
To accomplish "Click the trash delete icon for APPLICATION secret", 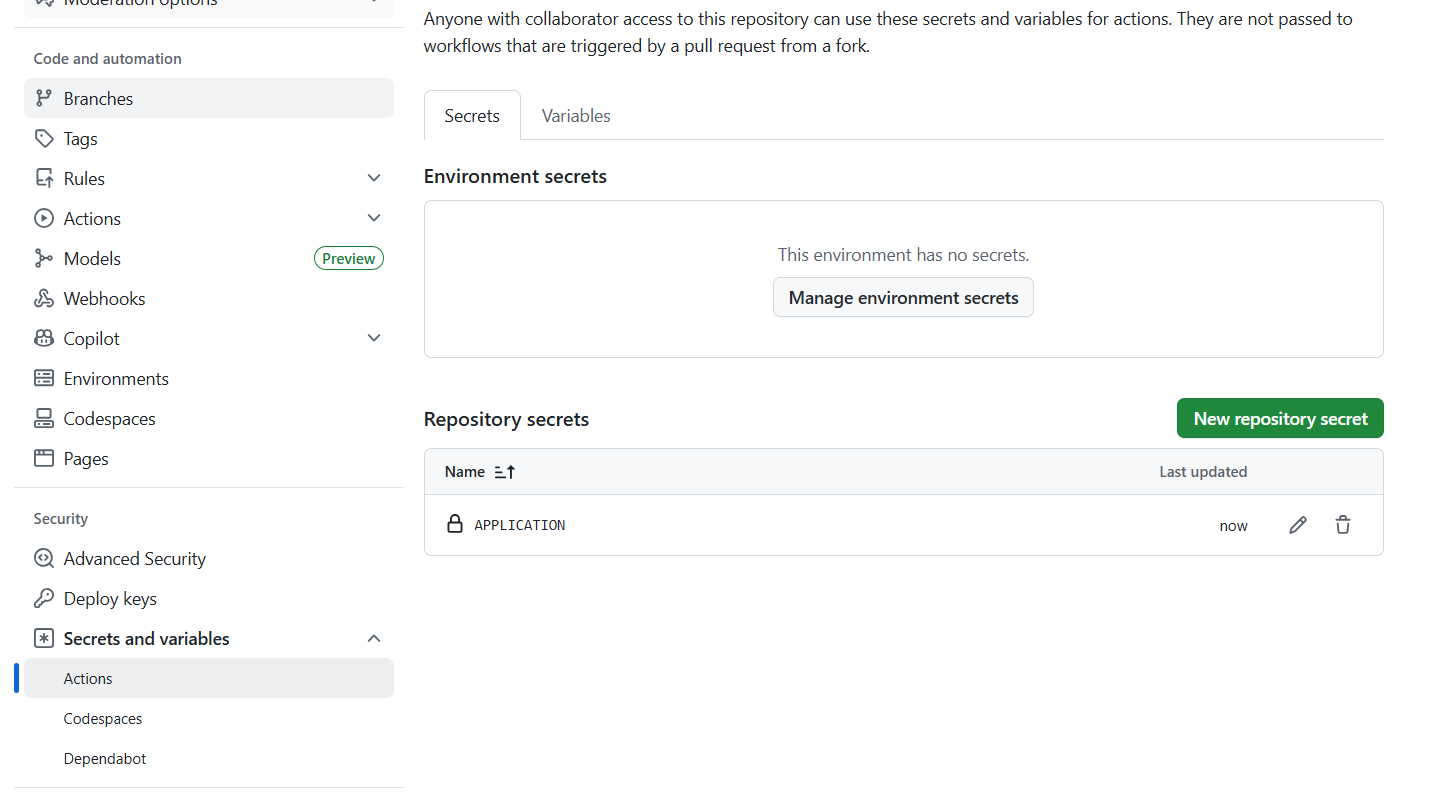I will click(1342, 525).
